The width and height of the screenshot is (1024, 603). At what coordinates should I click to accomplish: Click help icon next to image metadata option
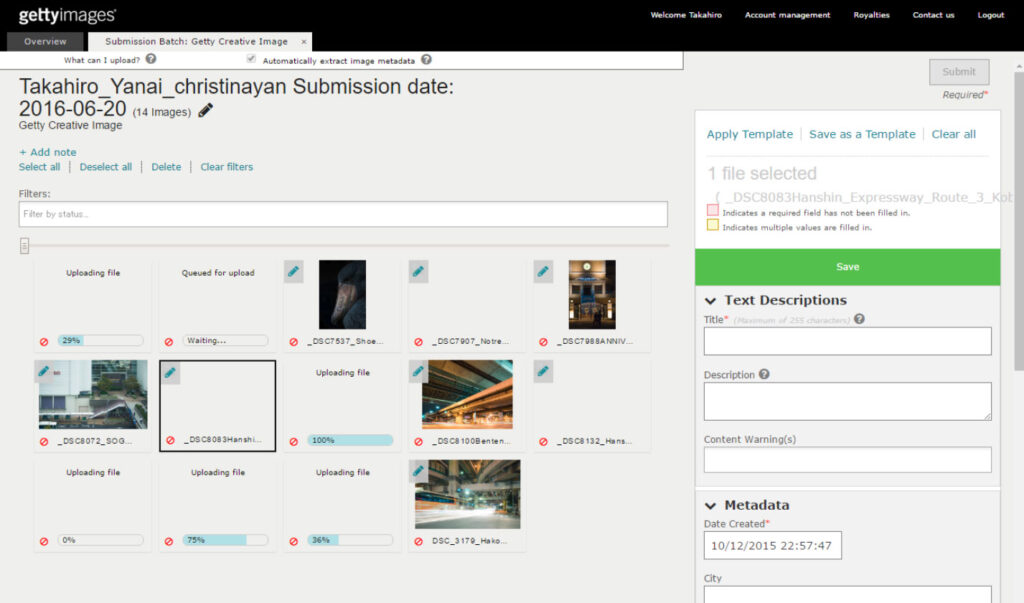point(425,58)
